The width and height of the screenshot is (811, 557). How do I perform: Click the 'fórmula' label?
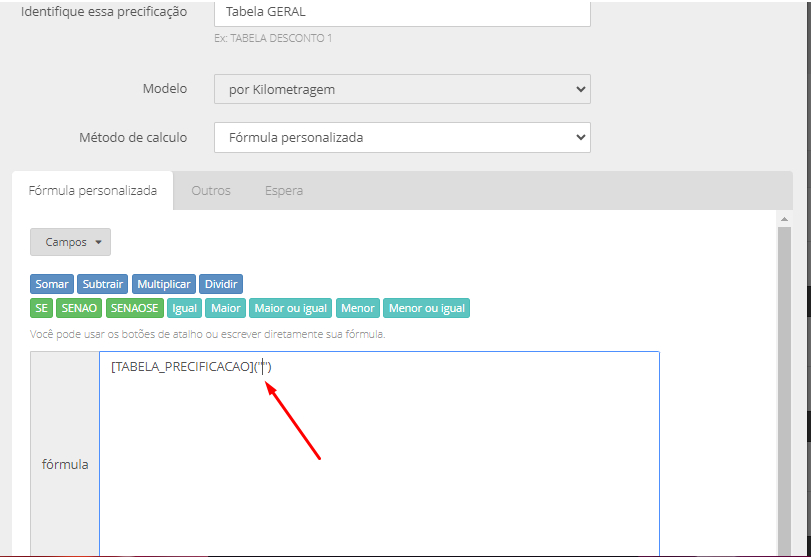[65, 464]
